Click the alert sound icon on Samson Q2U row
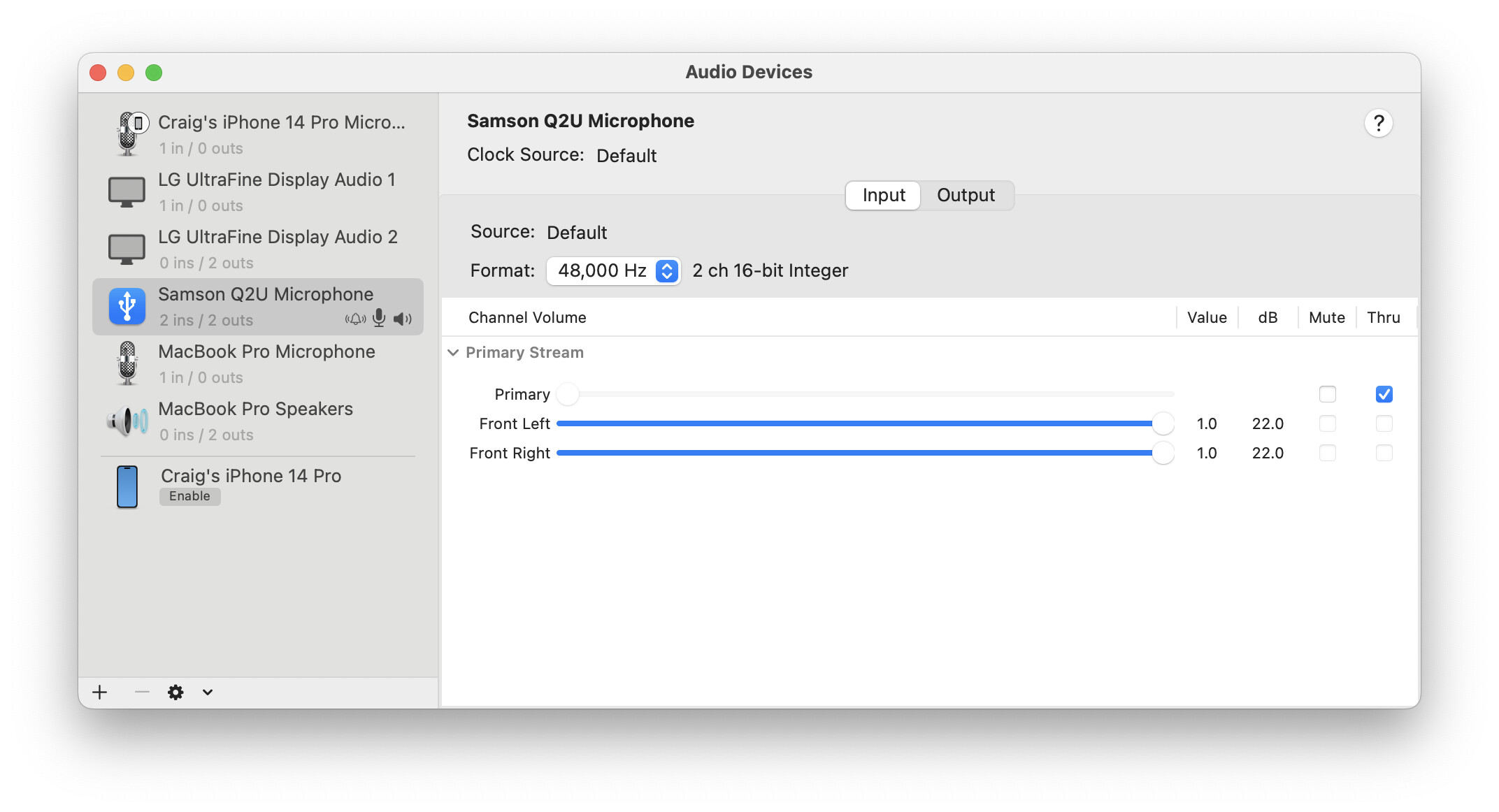Viewport: 1499px width, 812px height. (x=356, y=319)
